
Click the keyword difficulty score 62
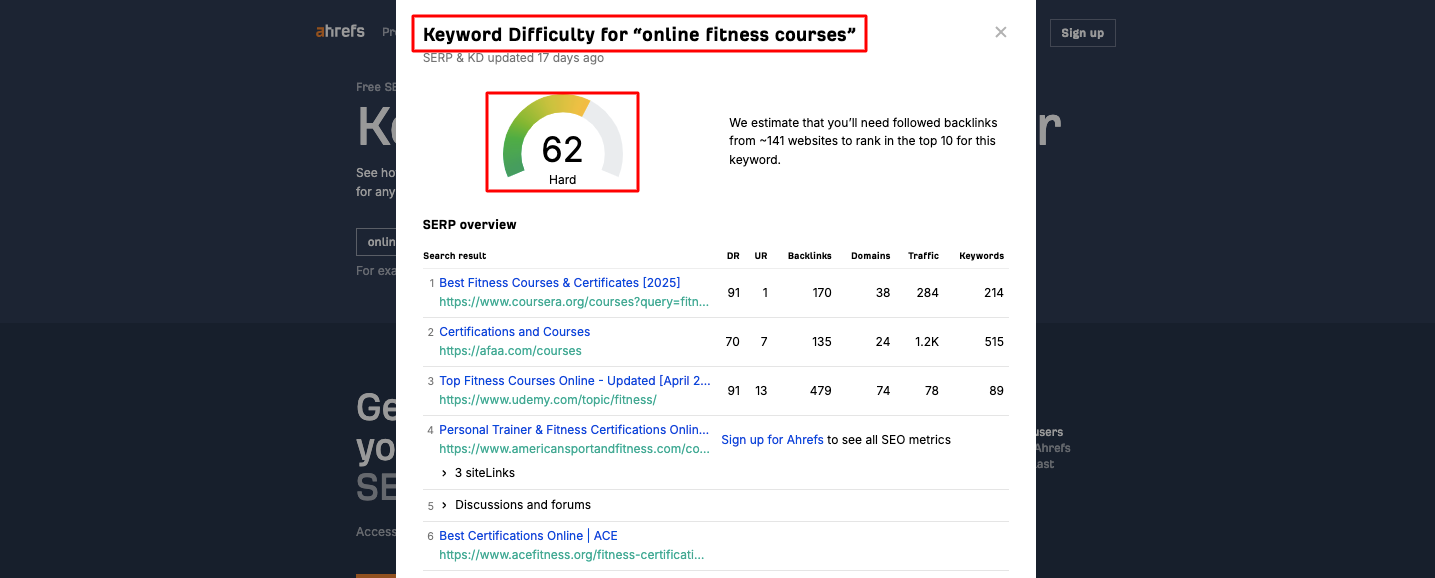[562, 149]
